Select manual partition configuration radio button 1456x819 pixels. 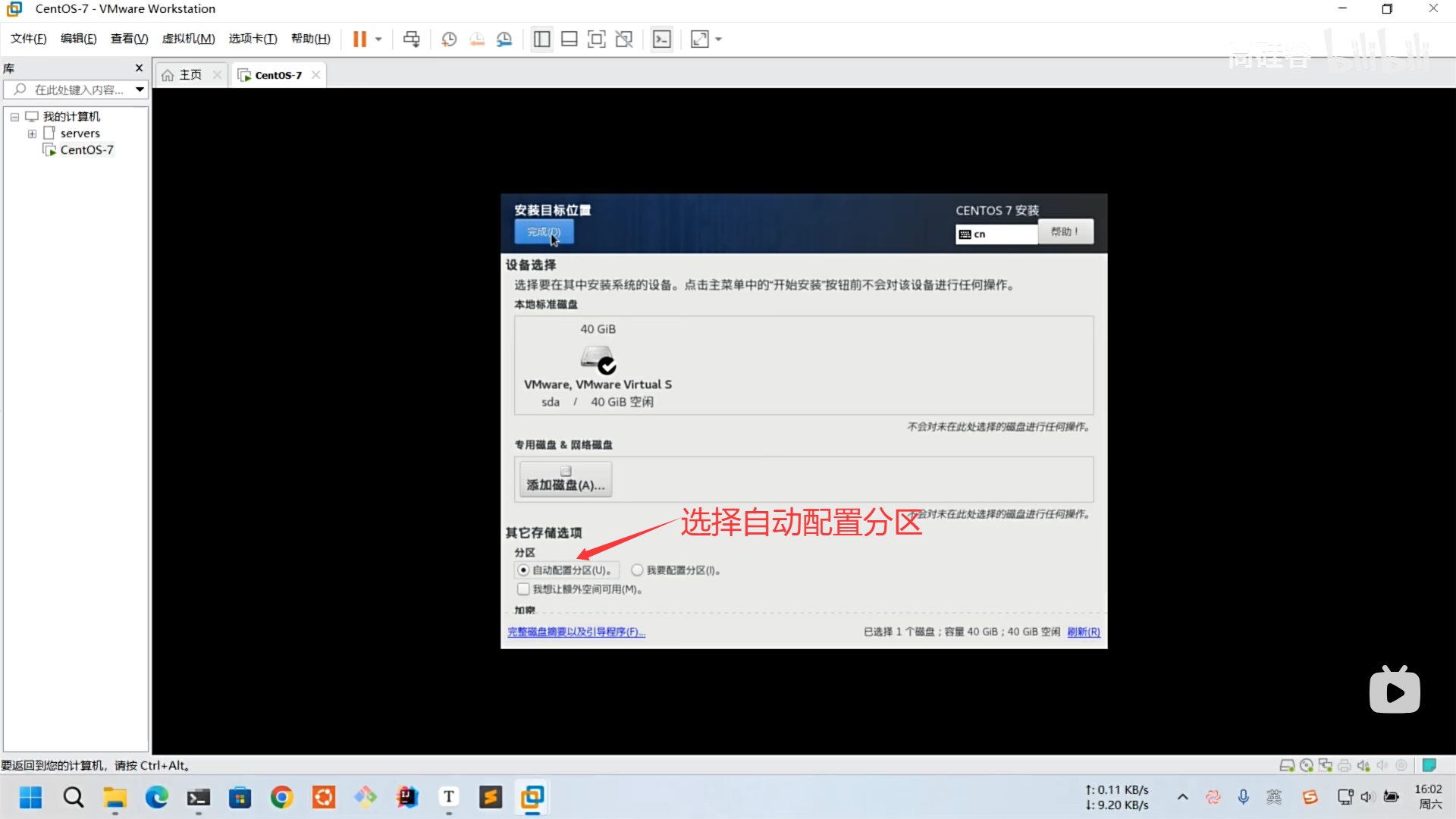click(637, 570)
